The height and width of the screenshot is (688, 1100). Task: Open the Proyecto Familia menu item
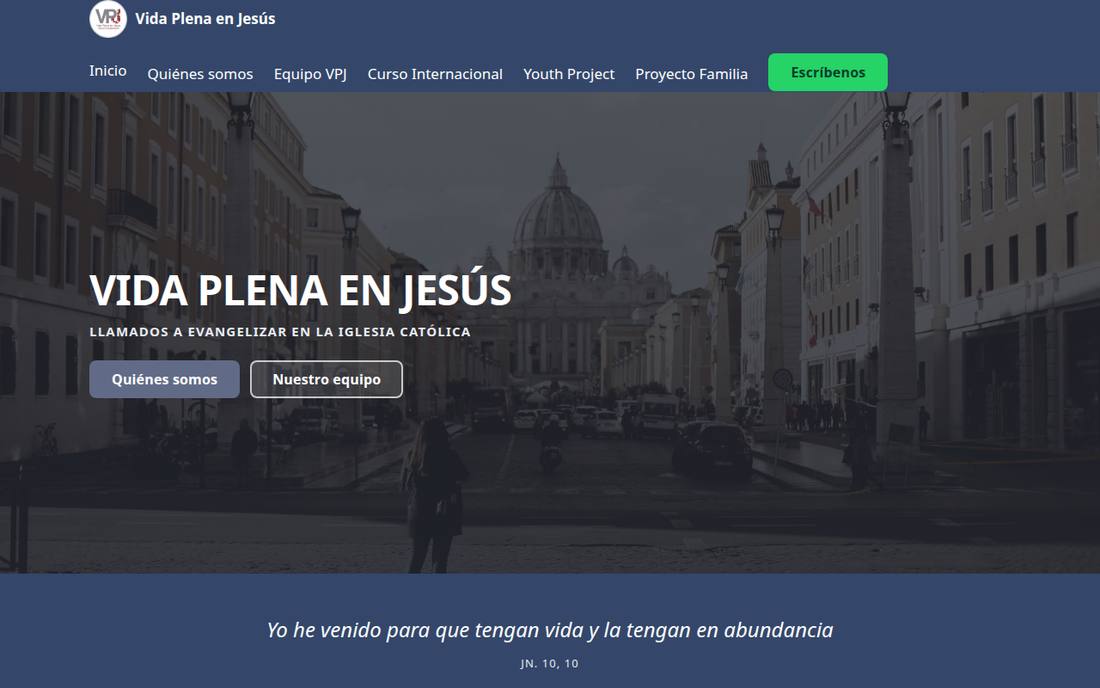pos(692,74)
